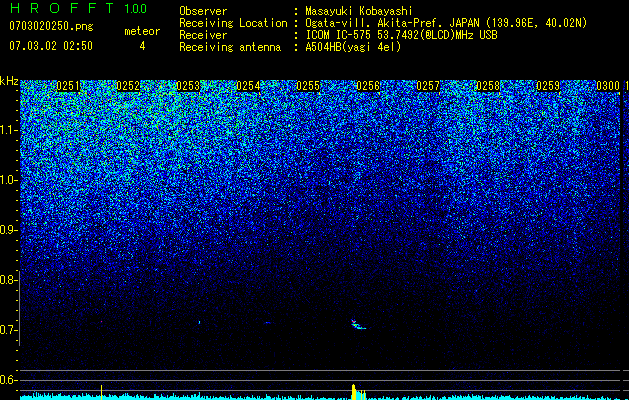
Task: Select the Ogata-vill. Akita-Pref. JAPAN location text
Action: tap(446, 23)
